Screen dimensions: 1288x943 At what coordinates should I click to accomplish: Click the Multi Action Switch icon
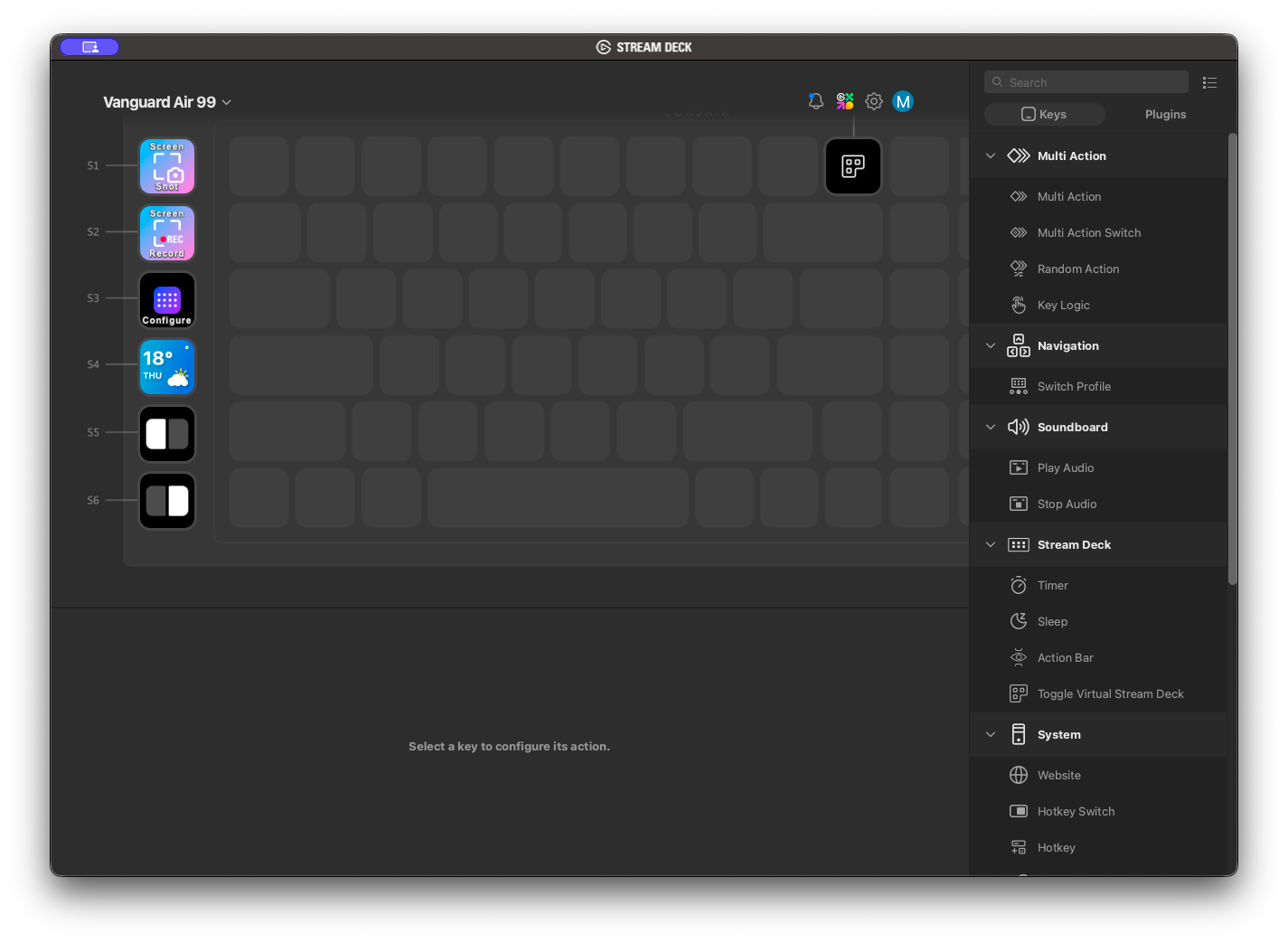1019,232
